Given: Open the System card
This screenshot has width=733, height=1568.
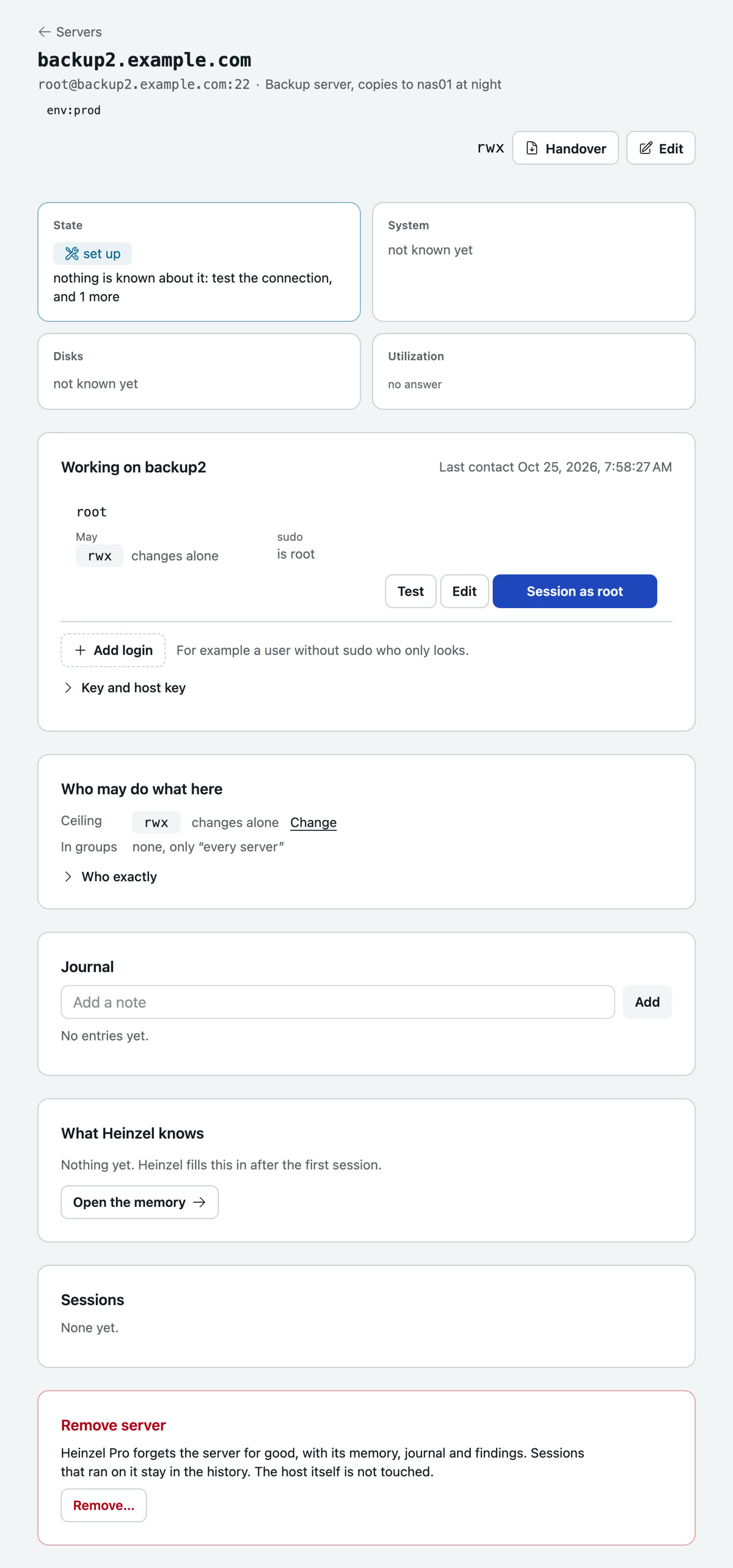Looking at the screenshot, I should (533, 262).
